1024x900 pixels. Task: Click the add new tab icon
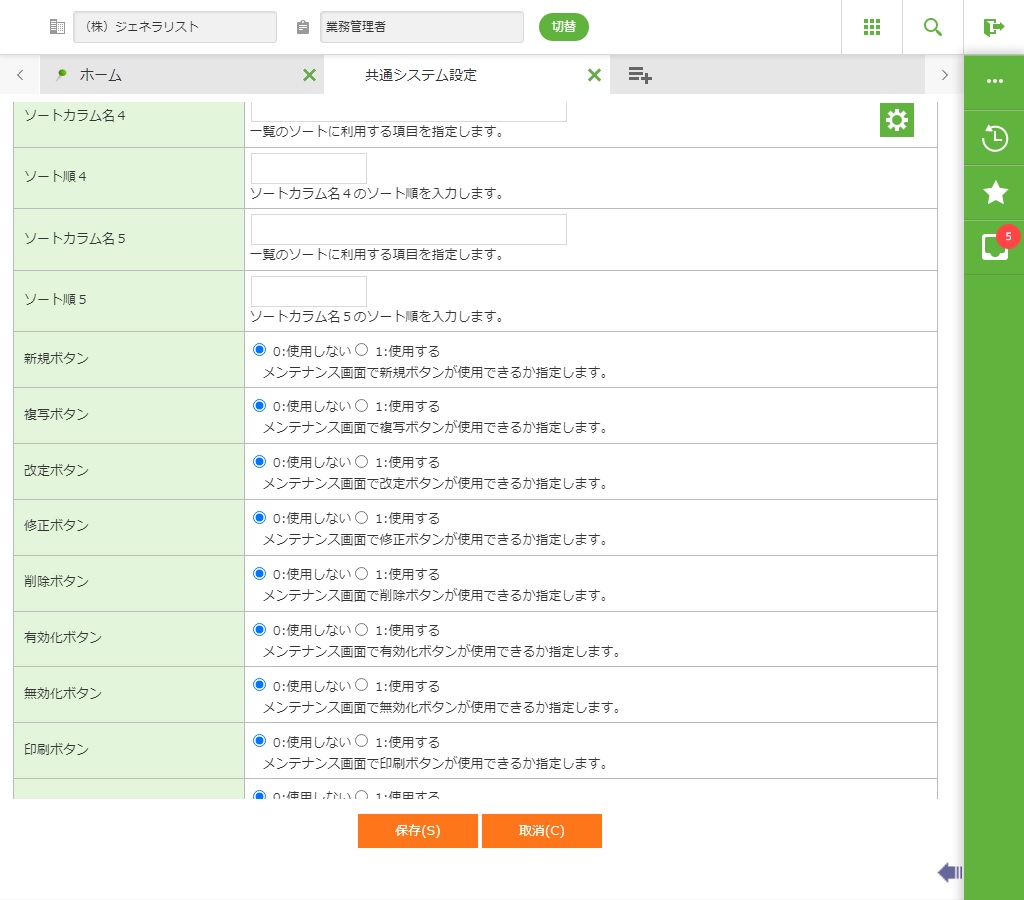pos(640,75)
